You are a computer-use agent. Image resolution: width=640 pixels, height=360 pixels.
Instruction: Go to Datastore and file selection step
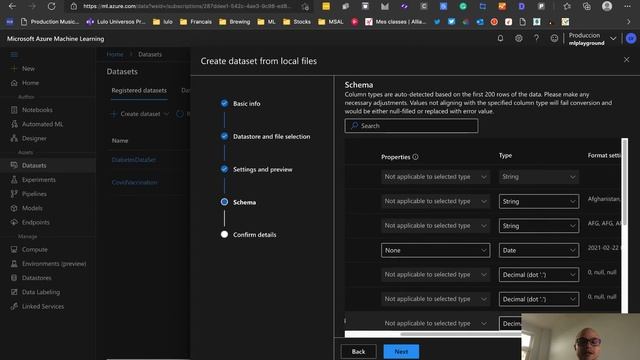pyautogui.click(x=271, y=137)
